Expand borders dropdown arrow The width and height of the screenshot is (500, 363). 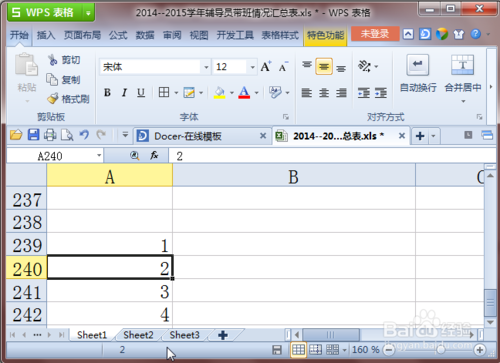pos(176,93)
